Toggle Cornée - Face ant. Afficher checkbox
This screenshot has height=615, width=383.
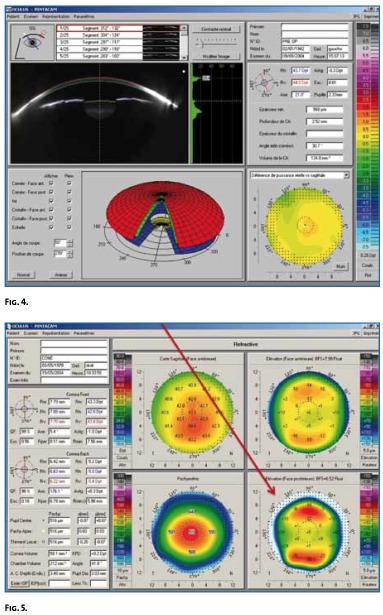(51, 183)
